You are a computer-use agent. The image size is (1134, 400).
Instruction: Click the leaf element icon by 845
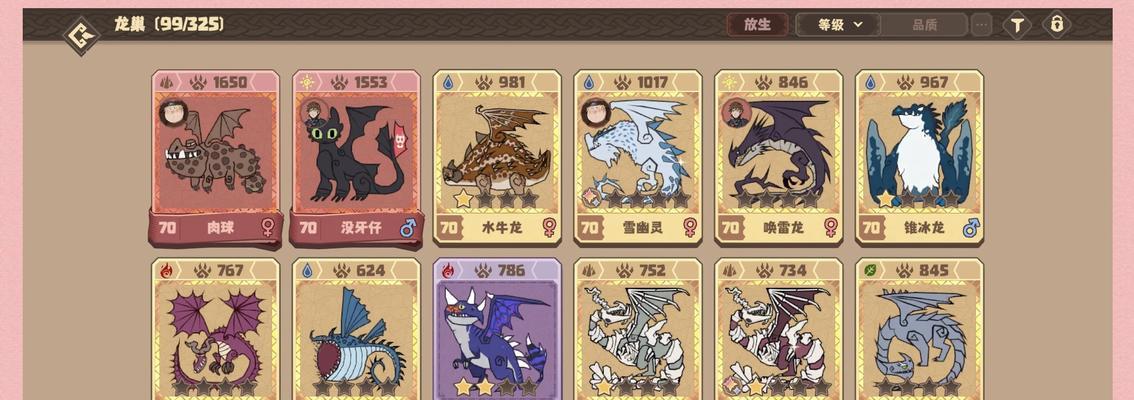(x=871, y=270)
